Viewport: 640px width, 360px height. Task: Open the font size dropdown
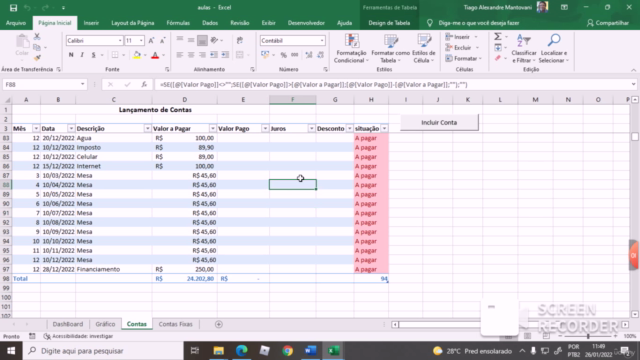click(x=141, y=41)
